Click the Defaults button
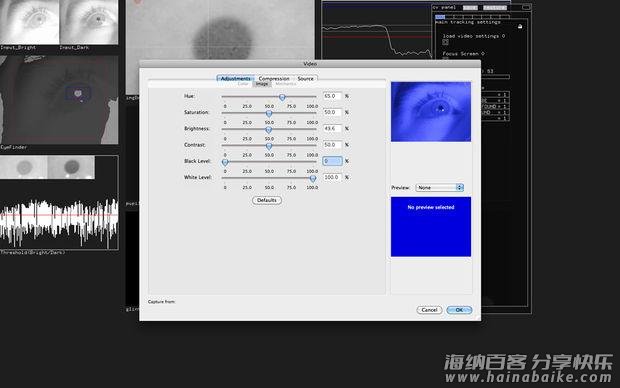Screen dimensions: 620x388 [x=267, y=200]
